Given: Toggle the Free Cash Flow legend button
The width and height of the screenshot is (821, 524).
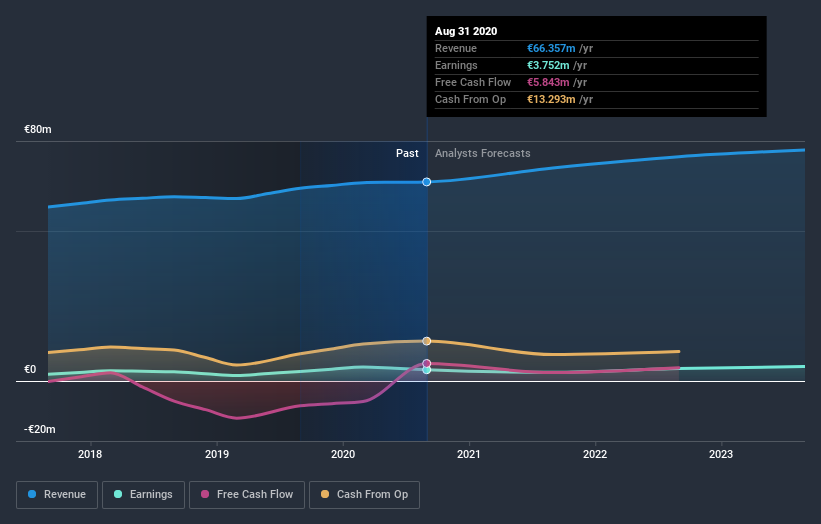Looking at the screenshot, I should (247, 495).
